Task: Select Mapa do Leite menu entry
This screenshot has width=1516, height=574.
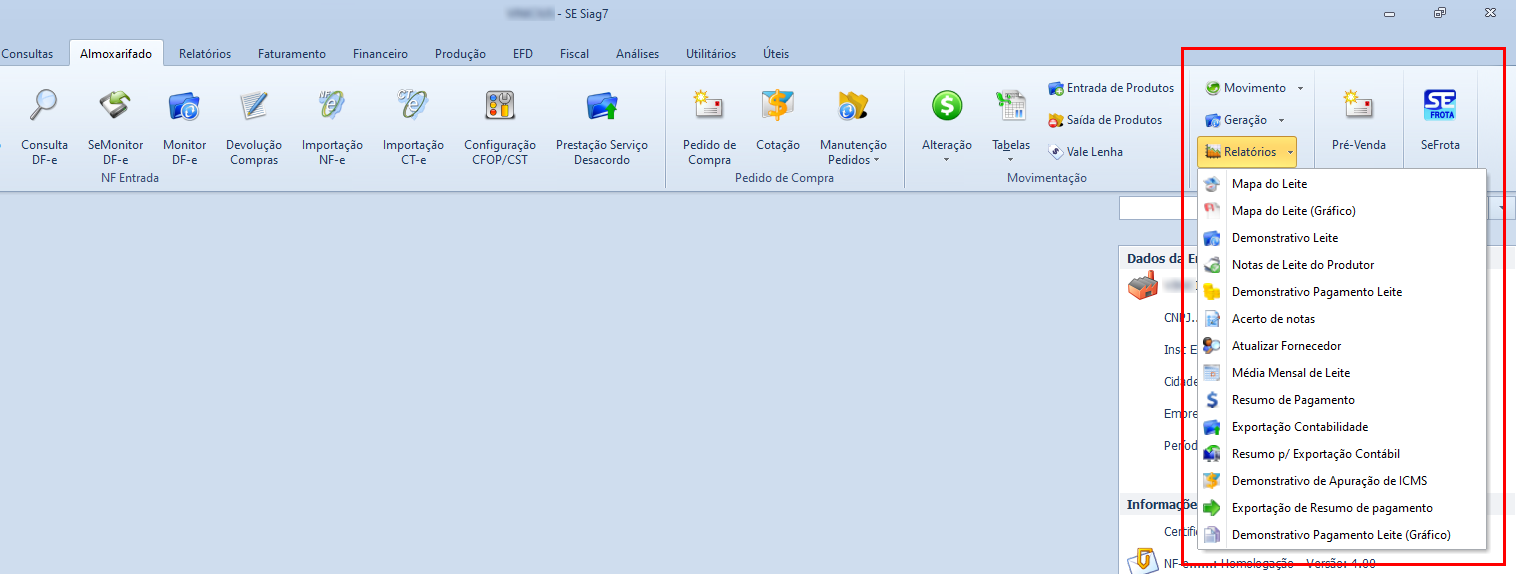Action: (x=1269, y=184)
